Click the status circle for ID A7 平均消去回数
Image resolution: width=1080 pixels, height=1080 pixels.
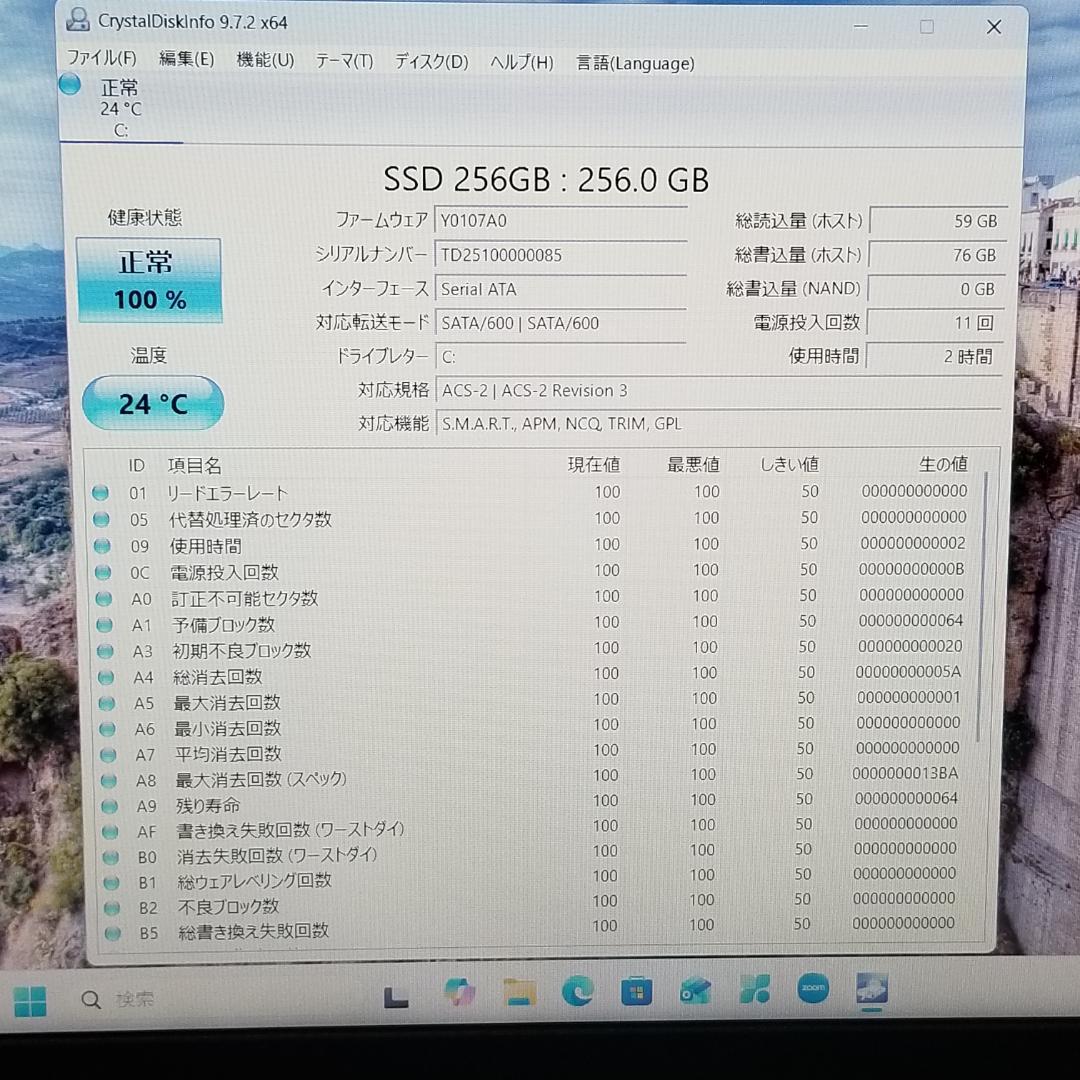point(107,755)
